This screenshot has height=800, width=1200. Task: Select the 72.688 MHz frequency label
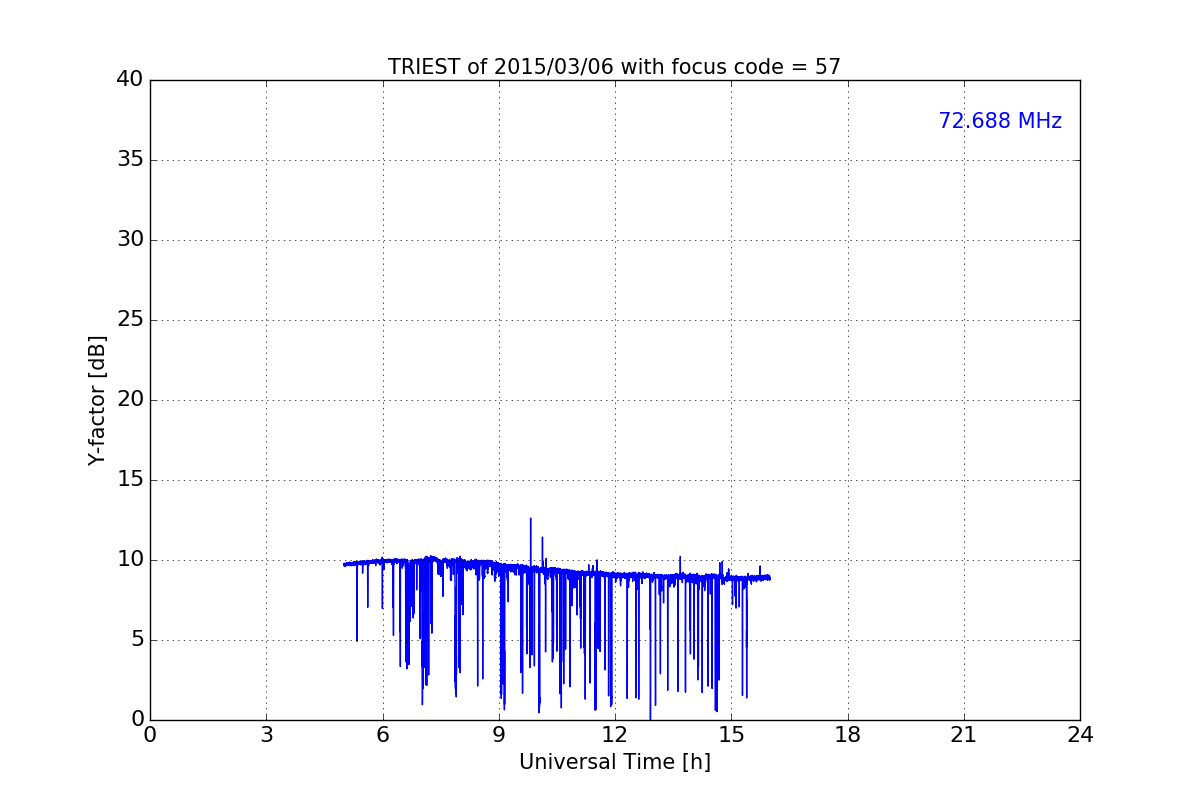point(1000,121)
